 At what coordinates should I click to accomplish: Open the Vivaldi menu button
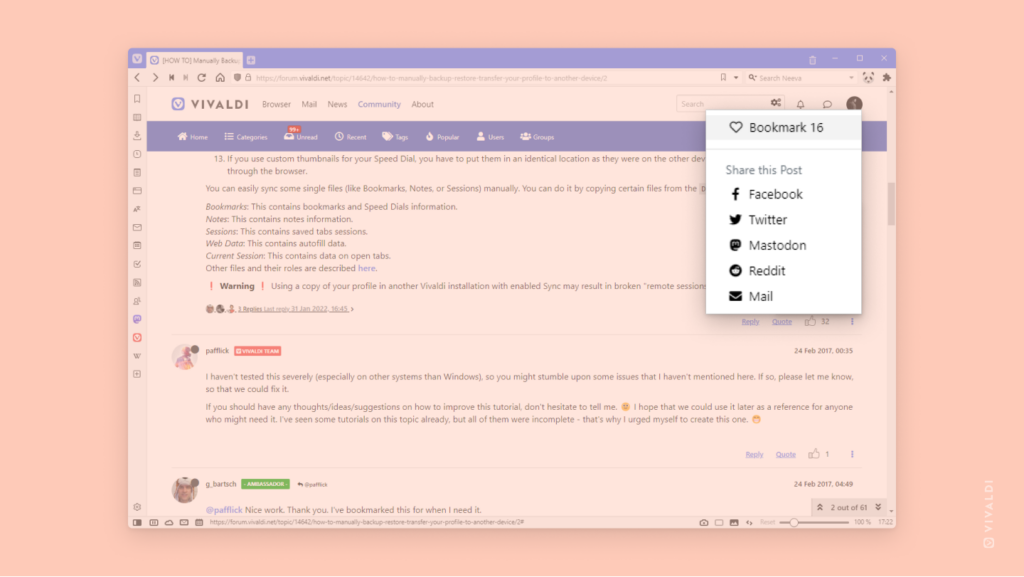pyautogui.click(x=137, y=59)
